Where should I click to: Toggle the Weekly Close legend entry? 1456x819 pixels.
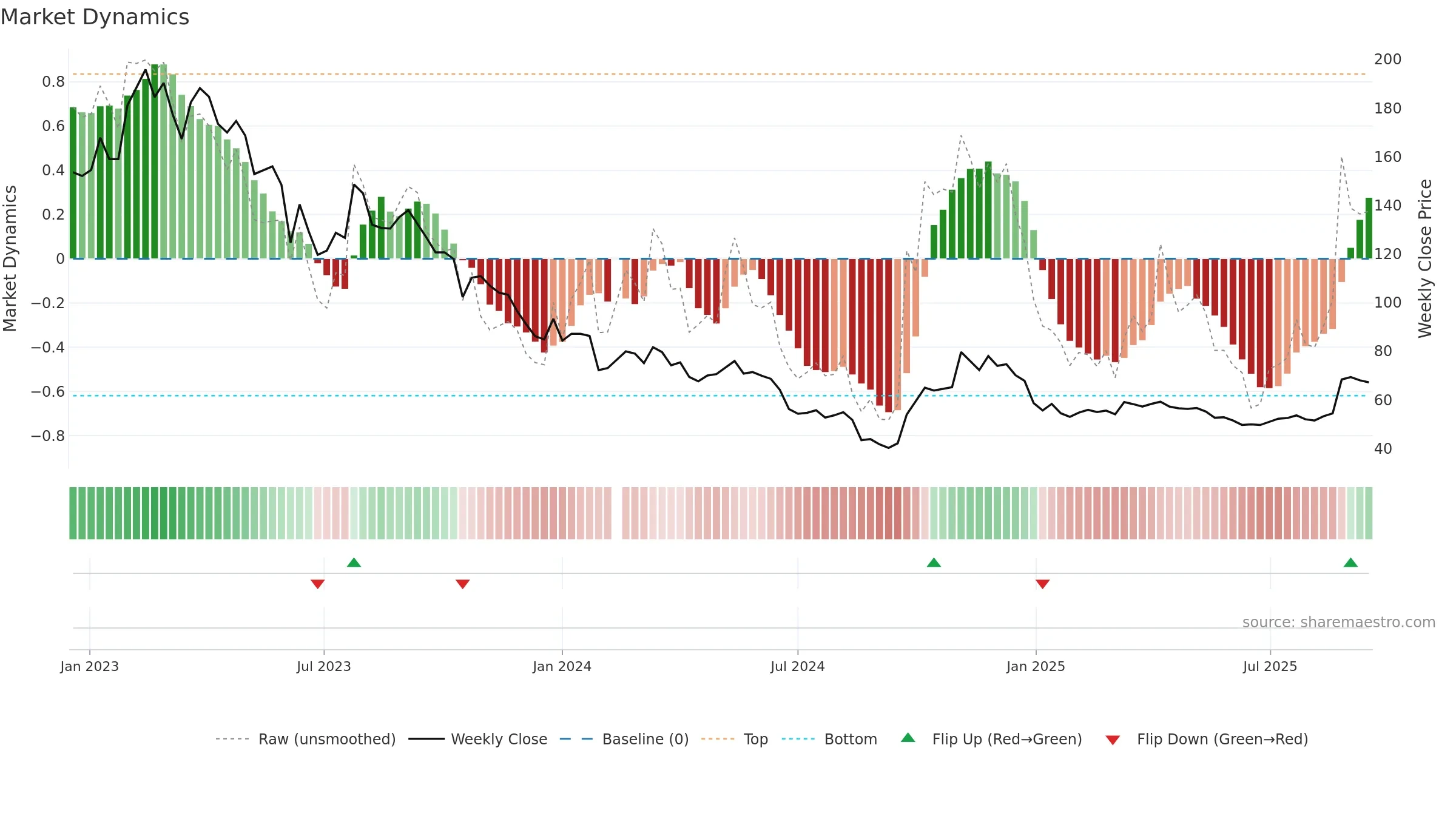coord(478,739)
